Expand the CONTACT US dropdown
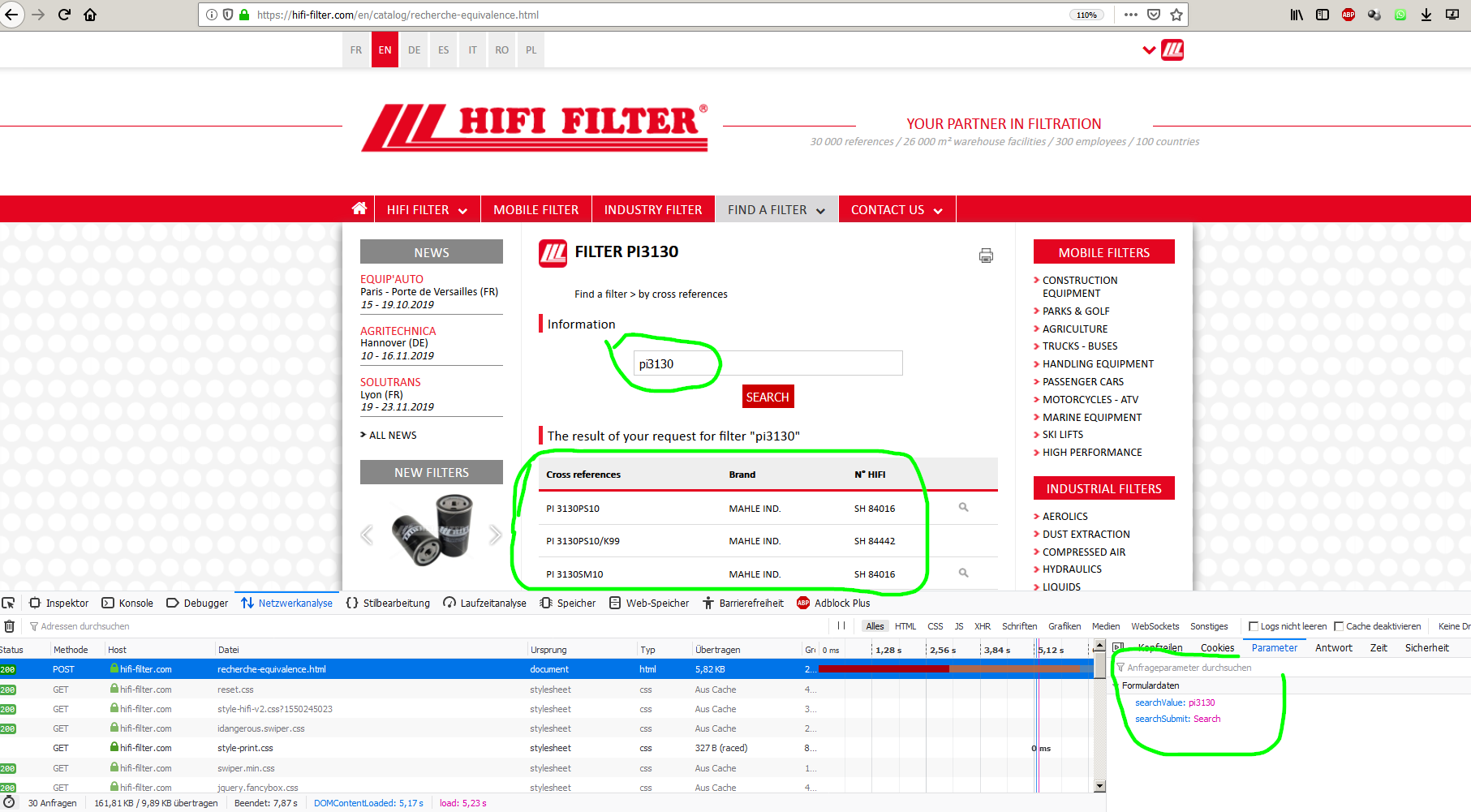Screen dimensions: 1471x812 (938, 211)
